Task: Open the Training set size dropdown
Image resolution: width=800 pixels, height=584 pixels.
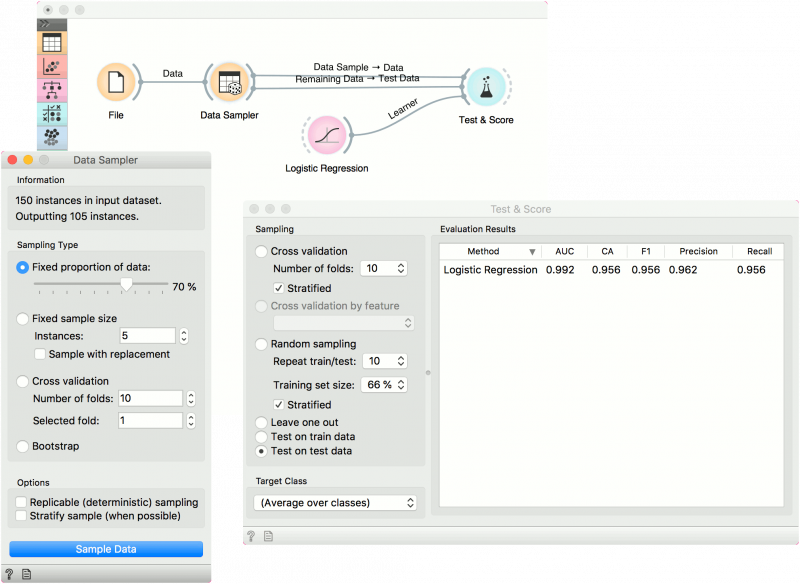Action: (386, 385)
